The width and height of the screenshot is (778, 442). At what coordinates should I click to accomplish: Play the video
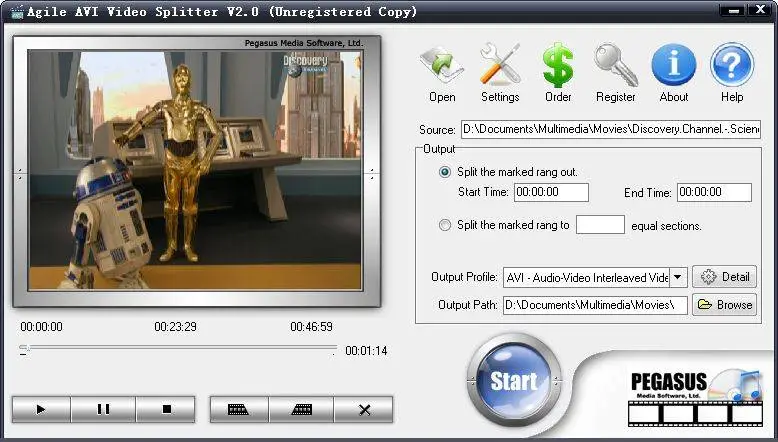[41, 409]
